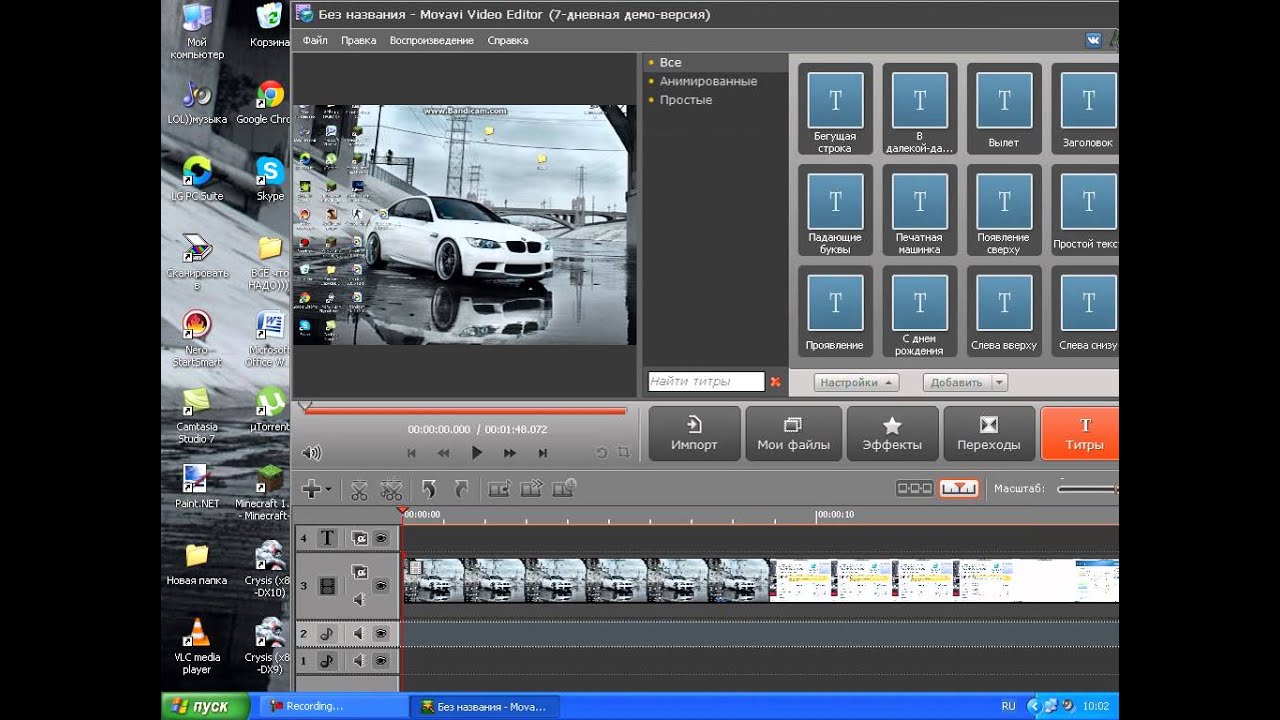Open the add track plus dropdown

pyautogui.click(x=316, y=489)
